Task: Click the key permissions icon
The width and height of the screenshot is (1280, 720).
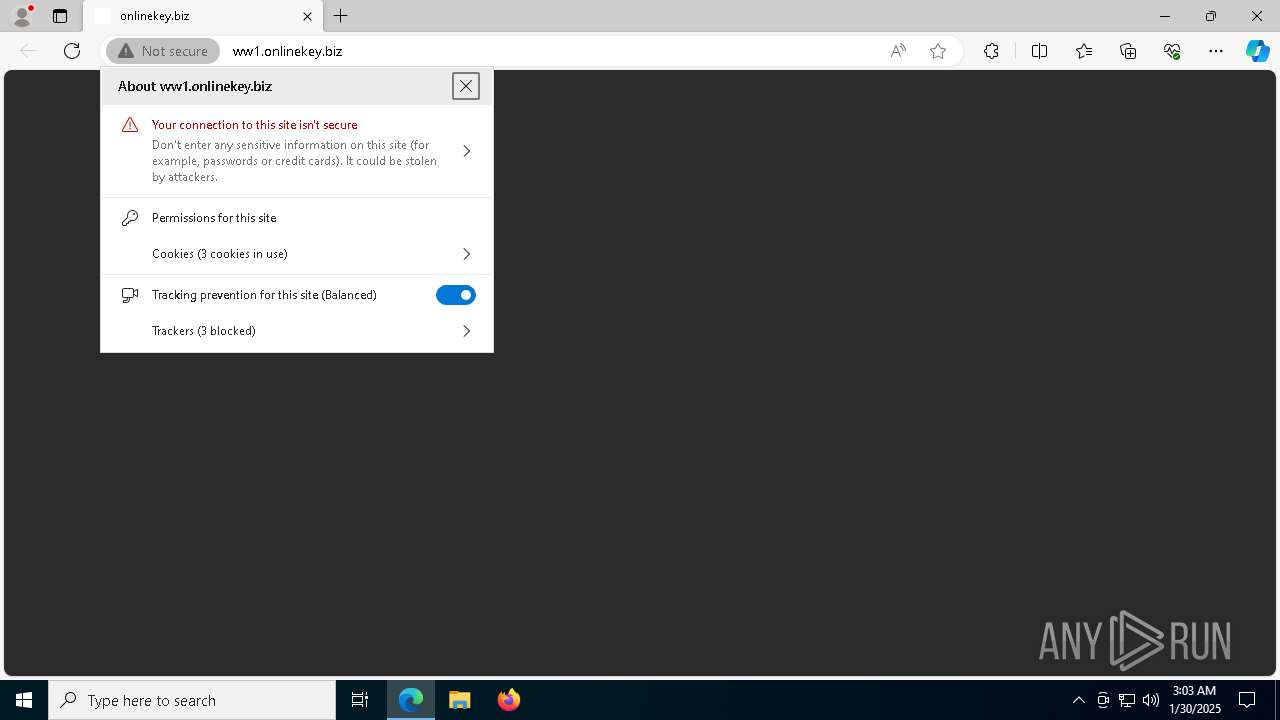Action: point(130,218)
